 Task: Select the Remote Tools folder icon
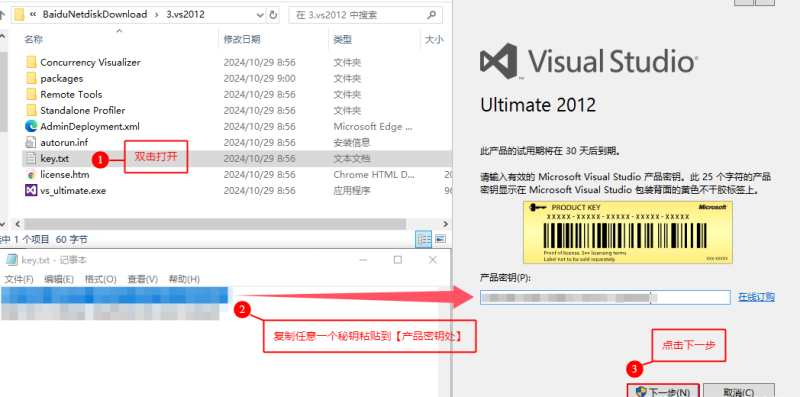coord(31,94)
